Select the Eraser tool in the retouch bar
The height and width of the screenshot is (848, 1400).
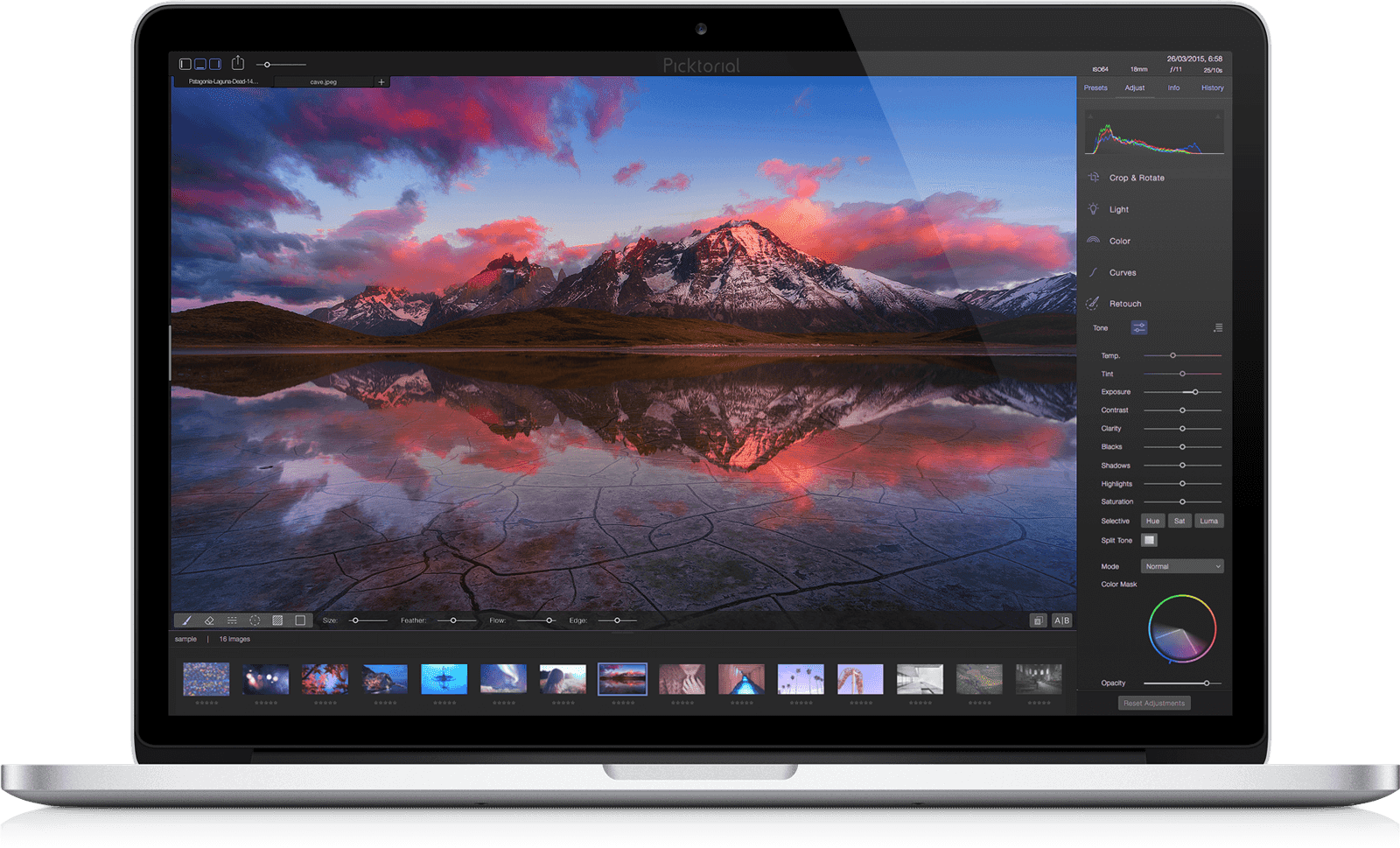(208, 620)
